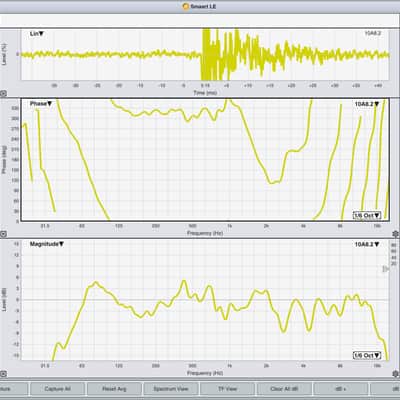Open the Lin time-domain view dropdown
This screenshot has height=400, width=400.
coord(37,34)
